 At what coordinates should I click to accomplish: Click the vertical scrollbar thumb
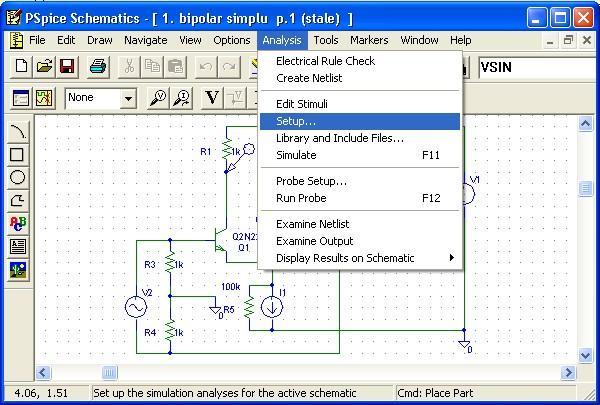585,189
